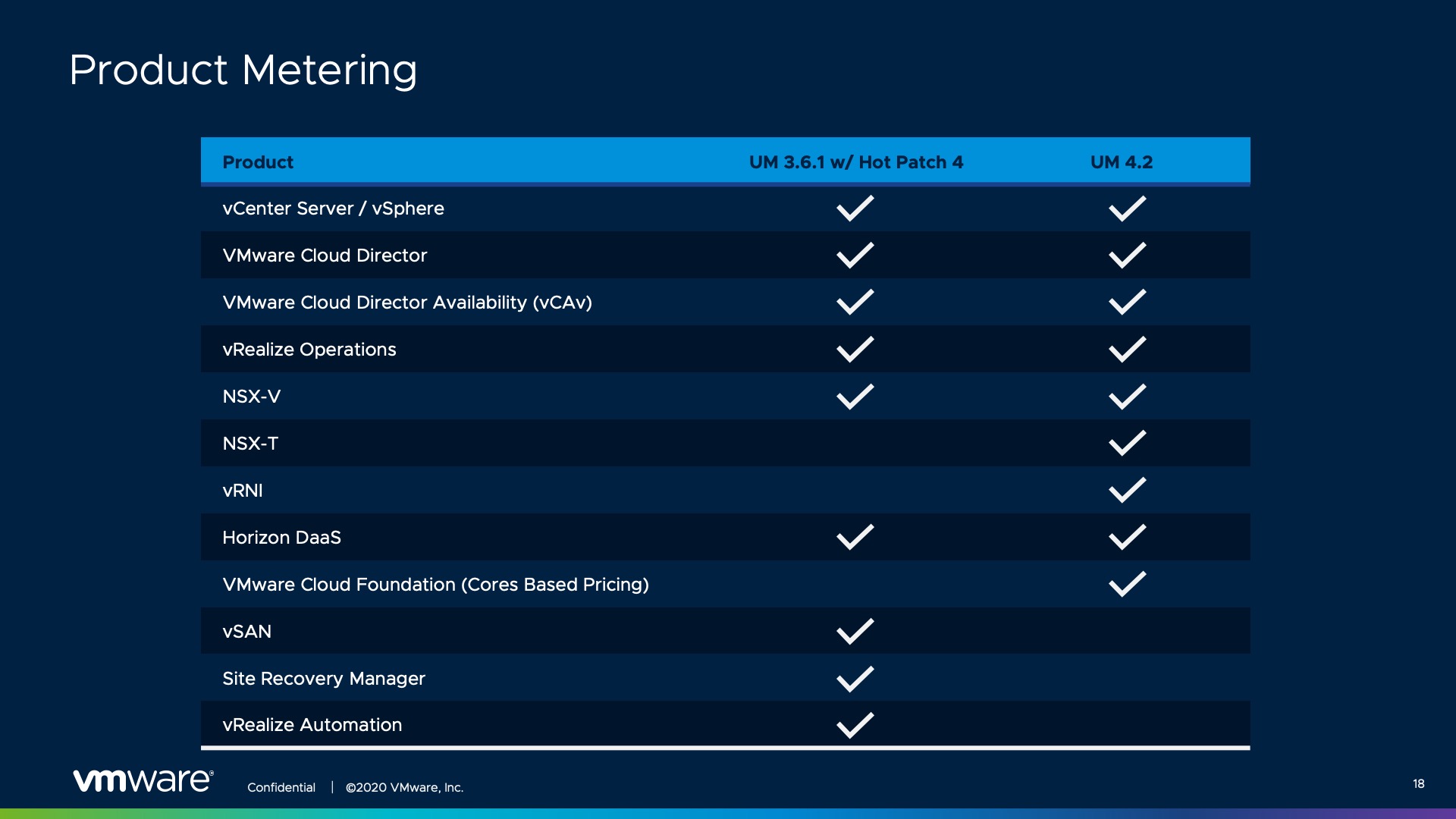Screen dimensions: 1456x819
Task: Select the Product column header
Action: point(258,162)
